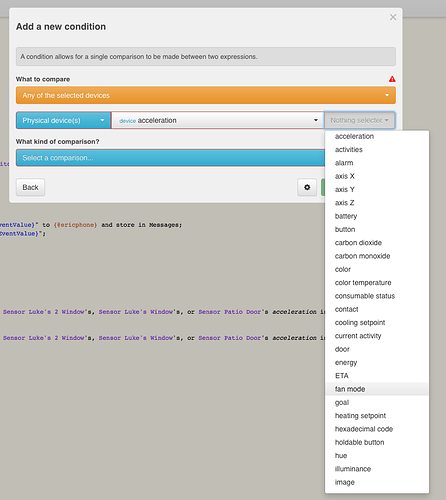The width and height of the screenshot is (446, 500).
Task: Open the 'Any of the selected devices' dropdown
Action: pyautogui.click(x=206, y=95)
